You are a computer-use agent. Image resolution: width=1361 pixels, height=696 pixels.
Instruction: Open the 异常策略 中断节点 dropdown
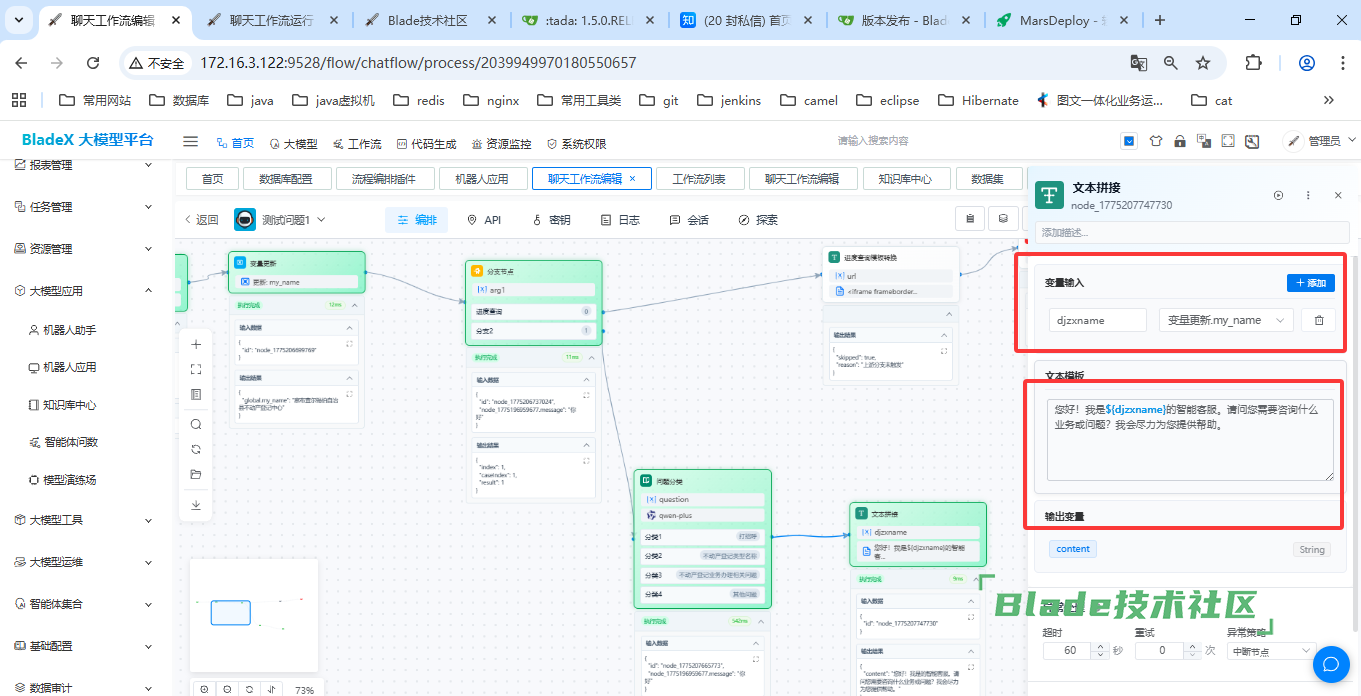pos(1270,651)
